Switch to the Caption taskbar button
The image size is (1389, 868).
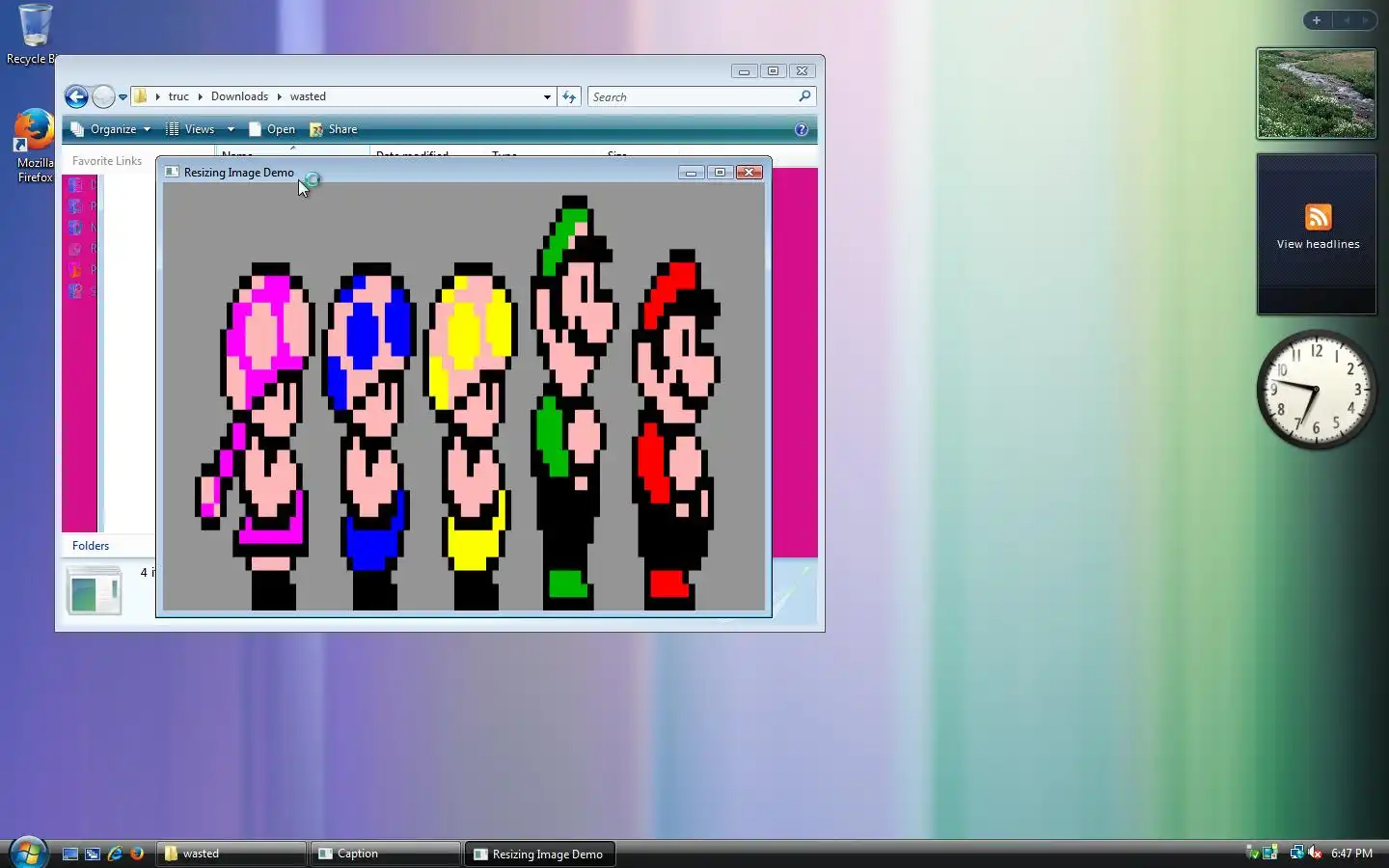click(x=385, y=854)
